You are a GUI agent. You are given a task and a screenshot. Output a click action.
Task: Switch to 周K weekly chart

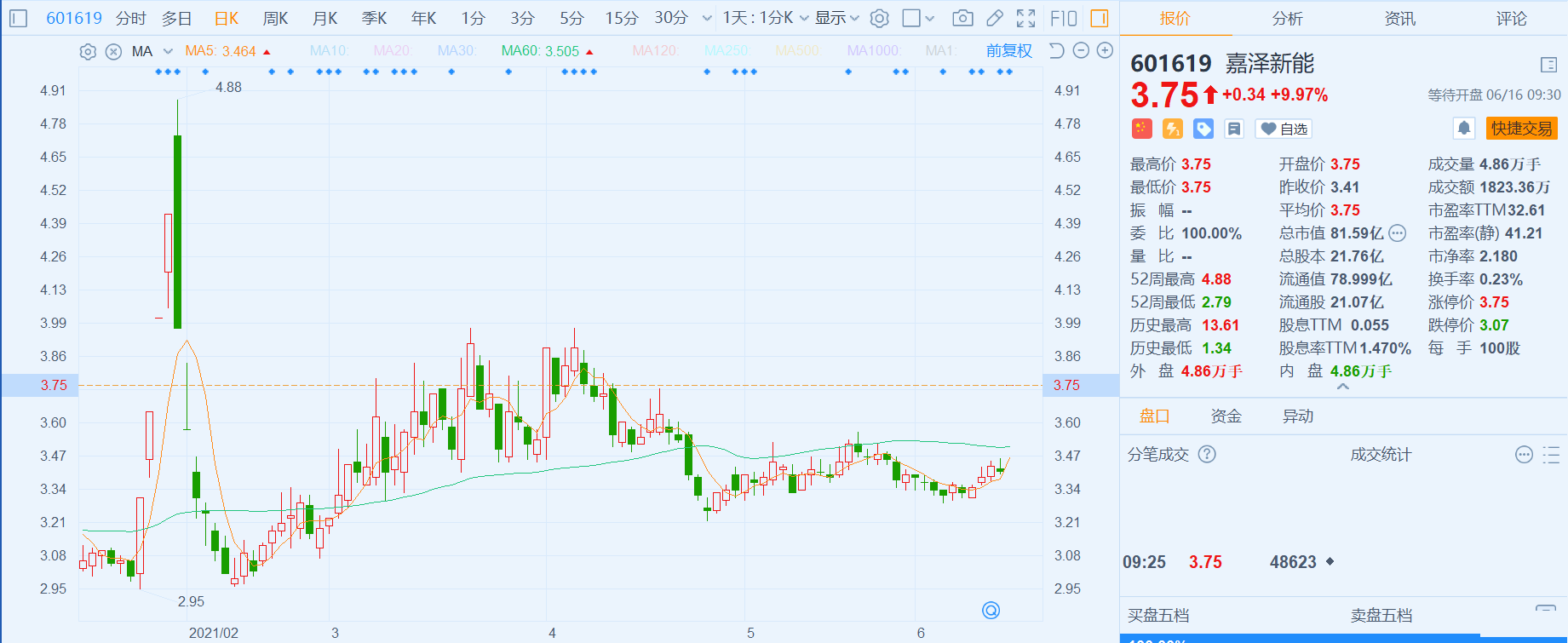click(x=275, y=18)
